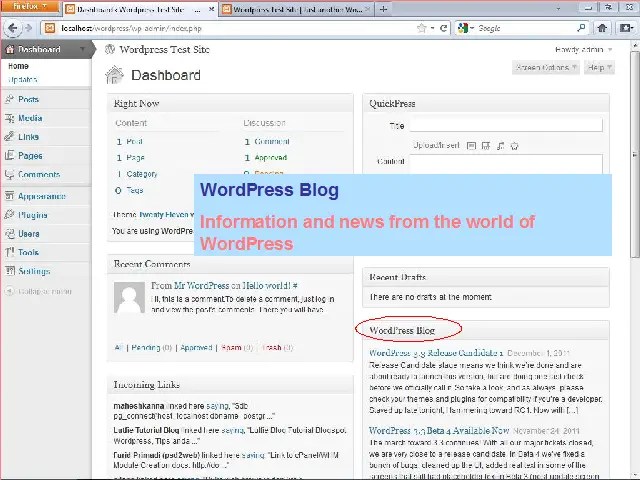Open Hello world! post link
Screen dimensions: 640x480
(x=267, y=285)
